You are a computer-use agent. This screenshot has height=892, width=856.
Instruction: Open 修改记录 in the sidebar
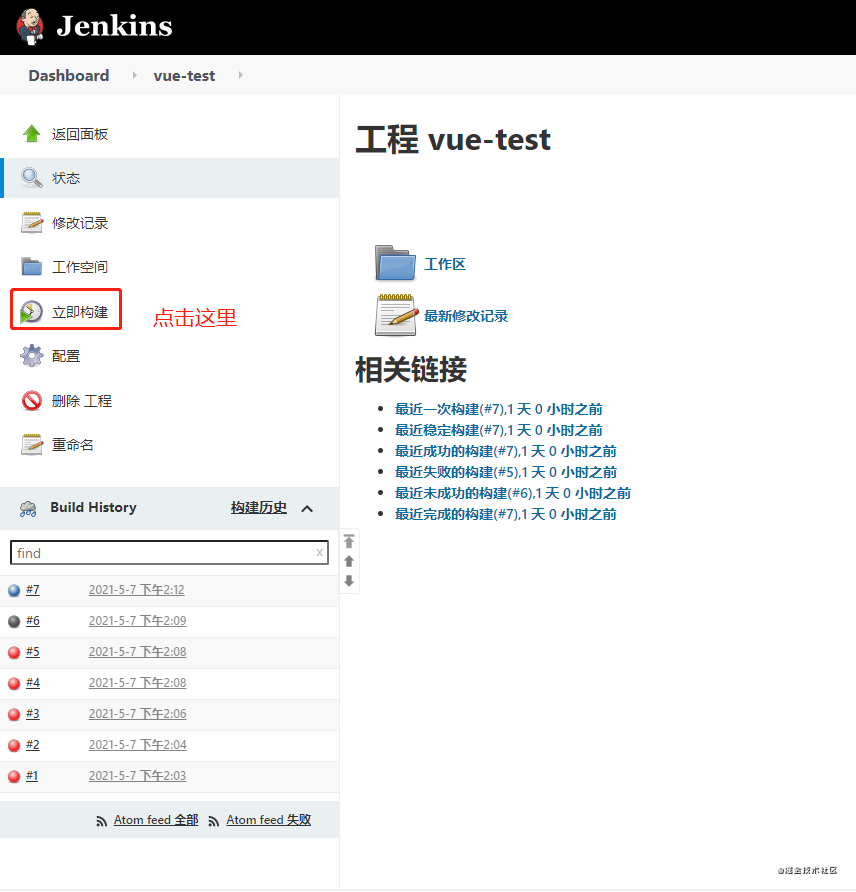[x=80, y=223]
